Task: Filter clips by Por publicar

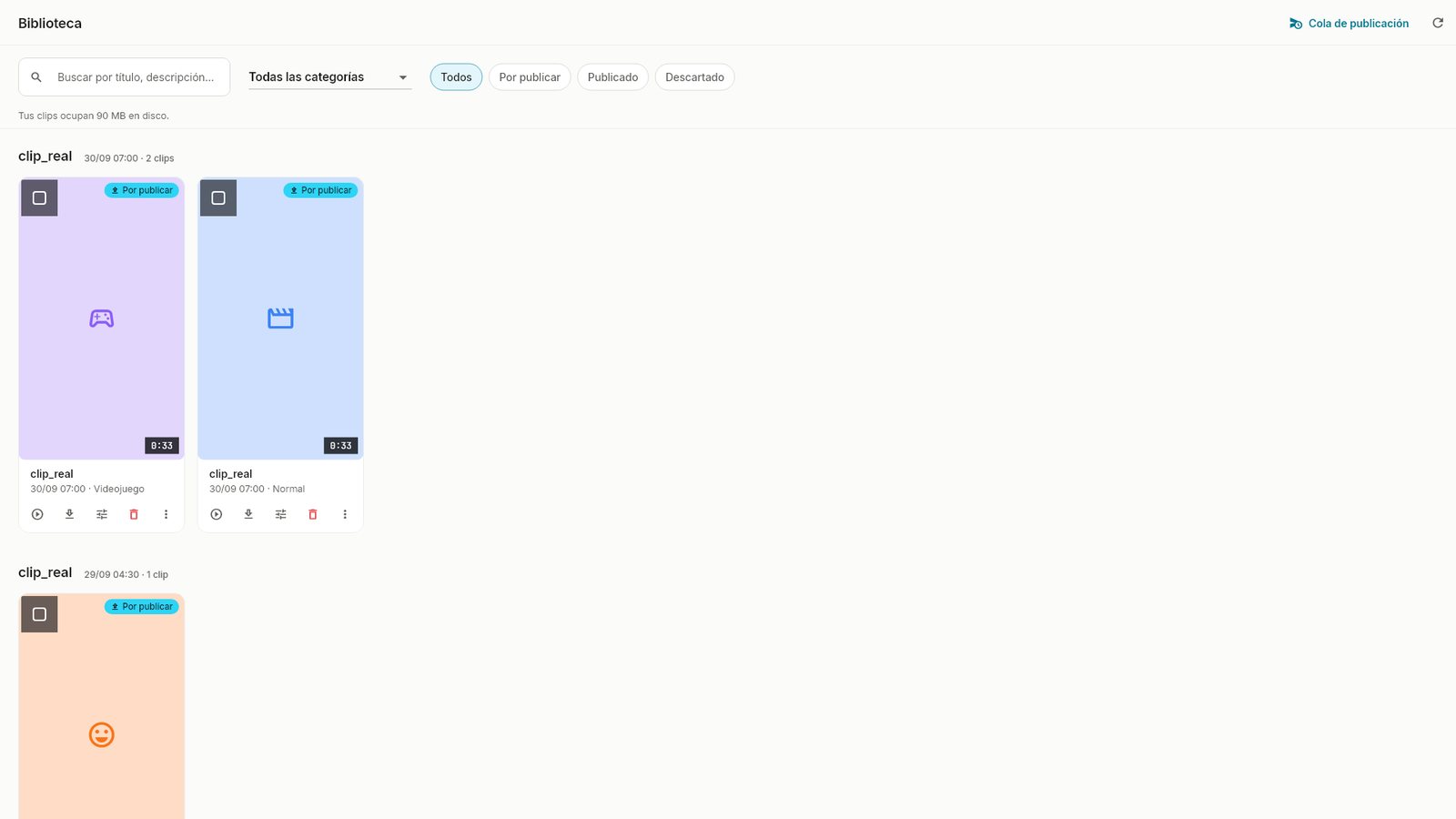Action: point(530,77)
